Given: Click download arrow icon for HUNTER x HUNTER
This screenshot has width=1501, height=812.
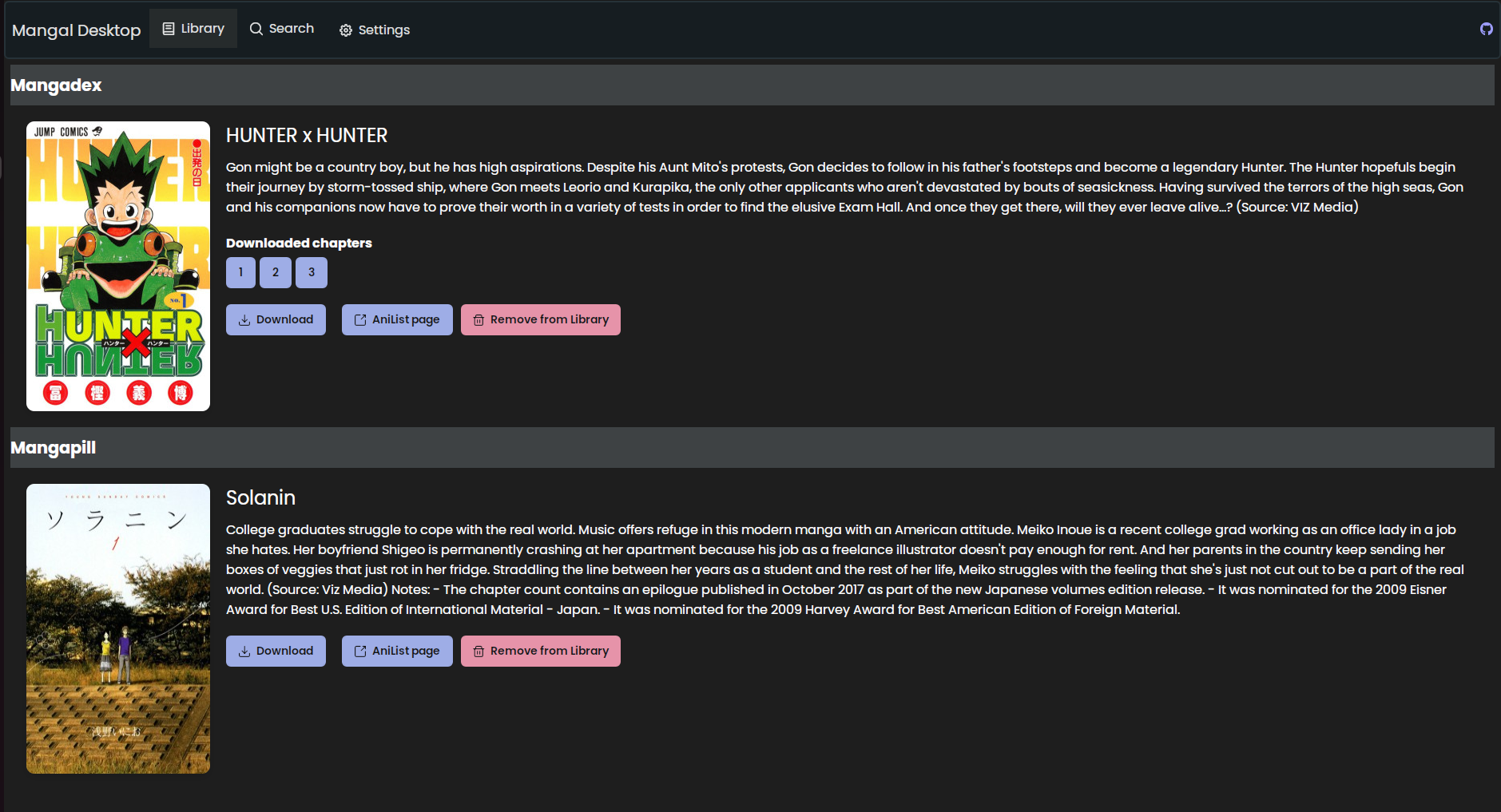Looking at the screenshot, I should (244, 320).
